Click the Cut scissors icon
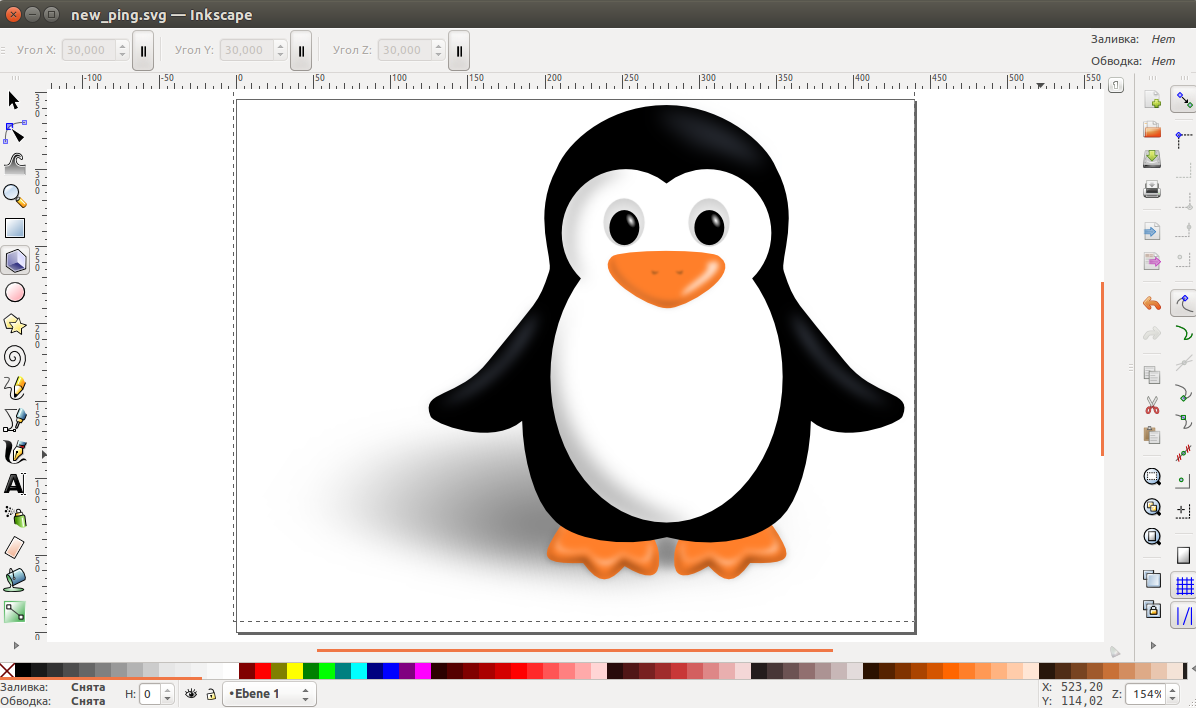Viewport: 1196px width, 708px height. point(1152,406)
